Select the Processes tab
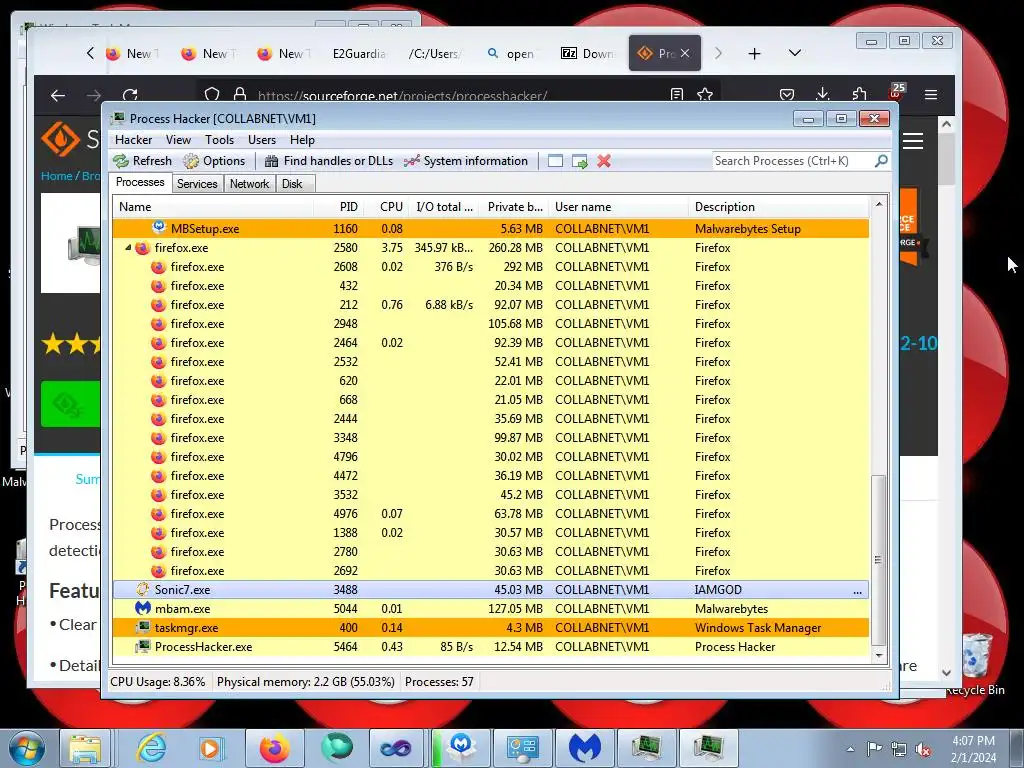The image size is (1024, 768). click(x=140, y=182)
